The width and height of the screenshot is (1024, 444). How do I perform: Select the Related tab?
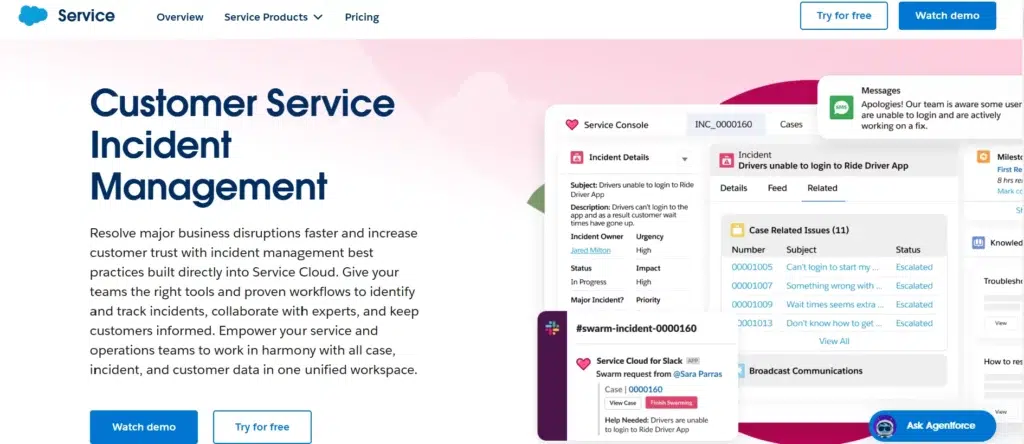pyautogui.click(x=822, y=188)
